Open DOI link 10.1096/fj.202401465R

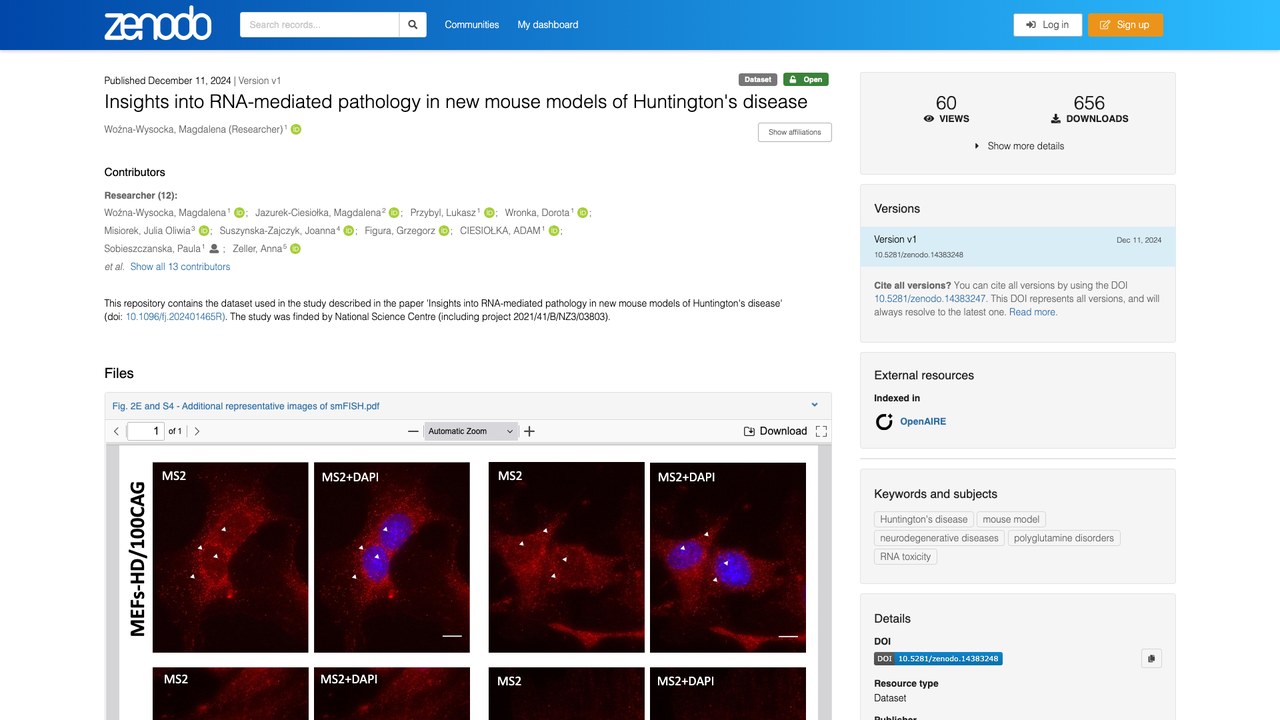point(175,317)
